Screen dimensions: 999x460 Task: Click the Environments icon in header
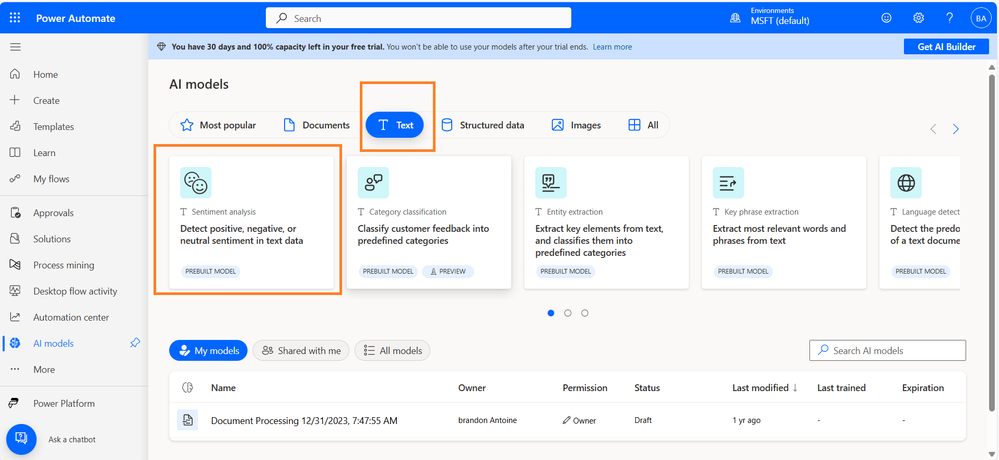click(x=735, y=18)
